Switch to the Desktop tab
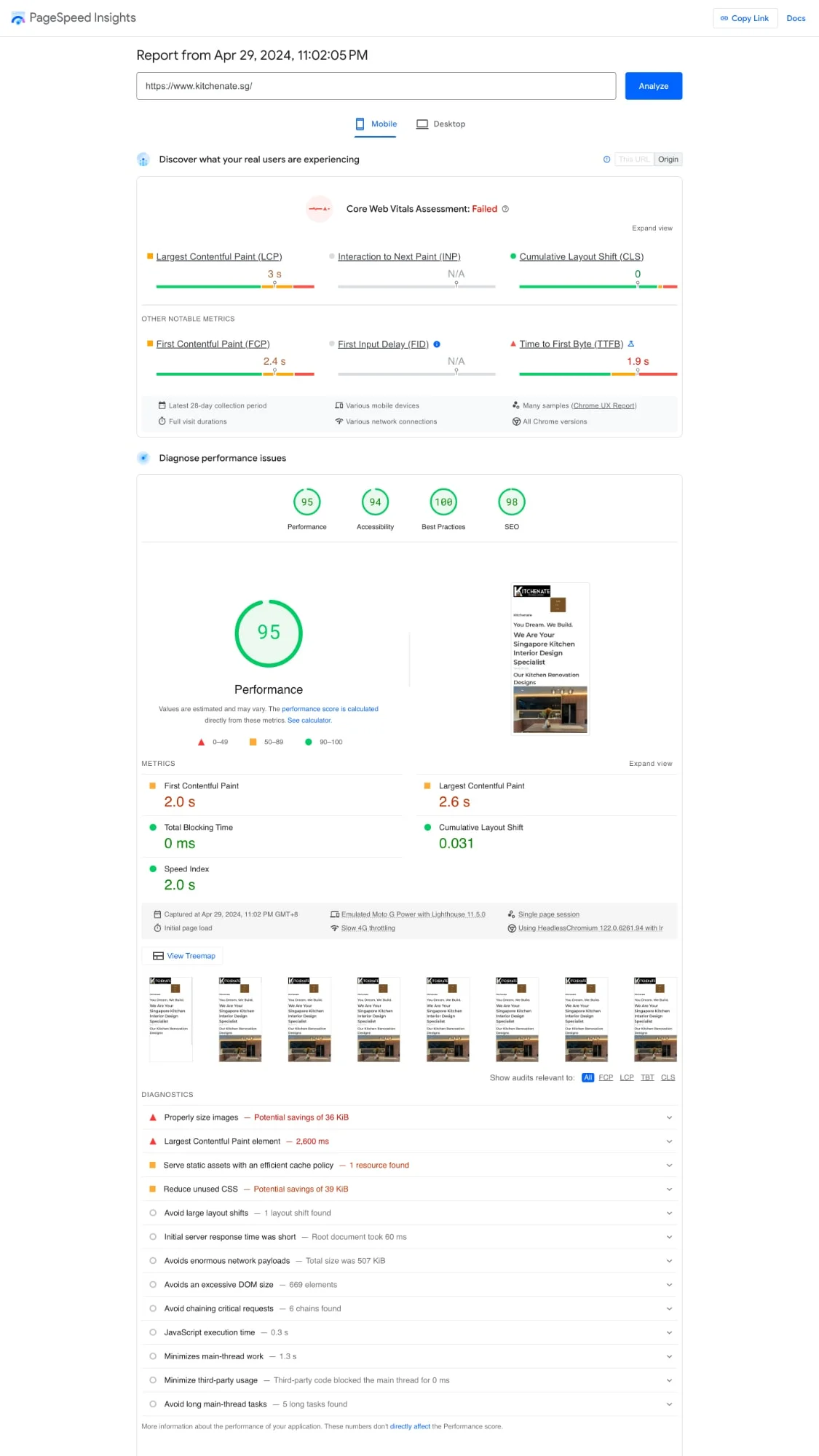 (x=441, y=124)
